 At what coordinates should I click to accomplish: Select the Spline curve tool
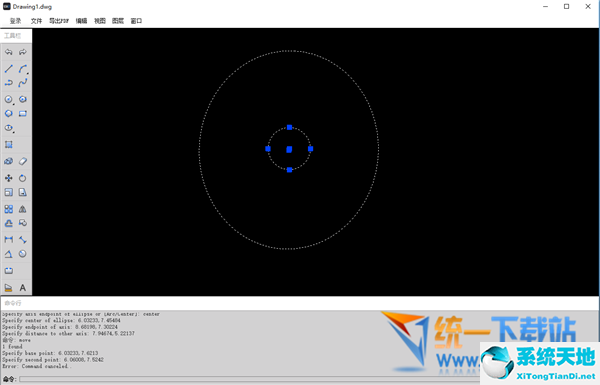click(x=23, y=83)
